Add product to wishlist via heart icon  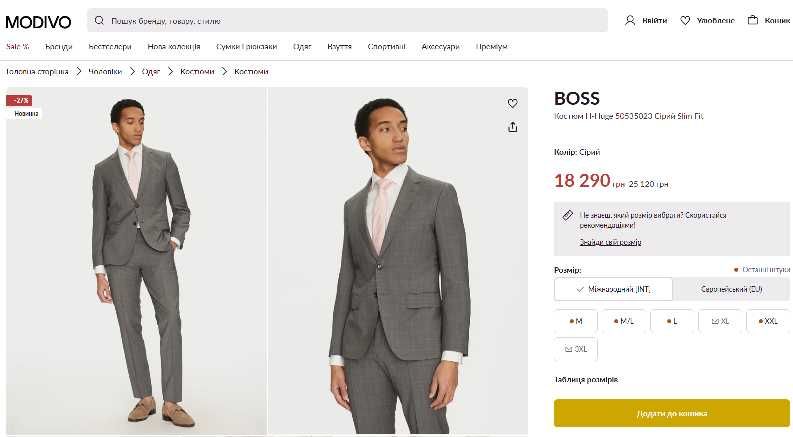pyautogui.click(x=513, y=103)
